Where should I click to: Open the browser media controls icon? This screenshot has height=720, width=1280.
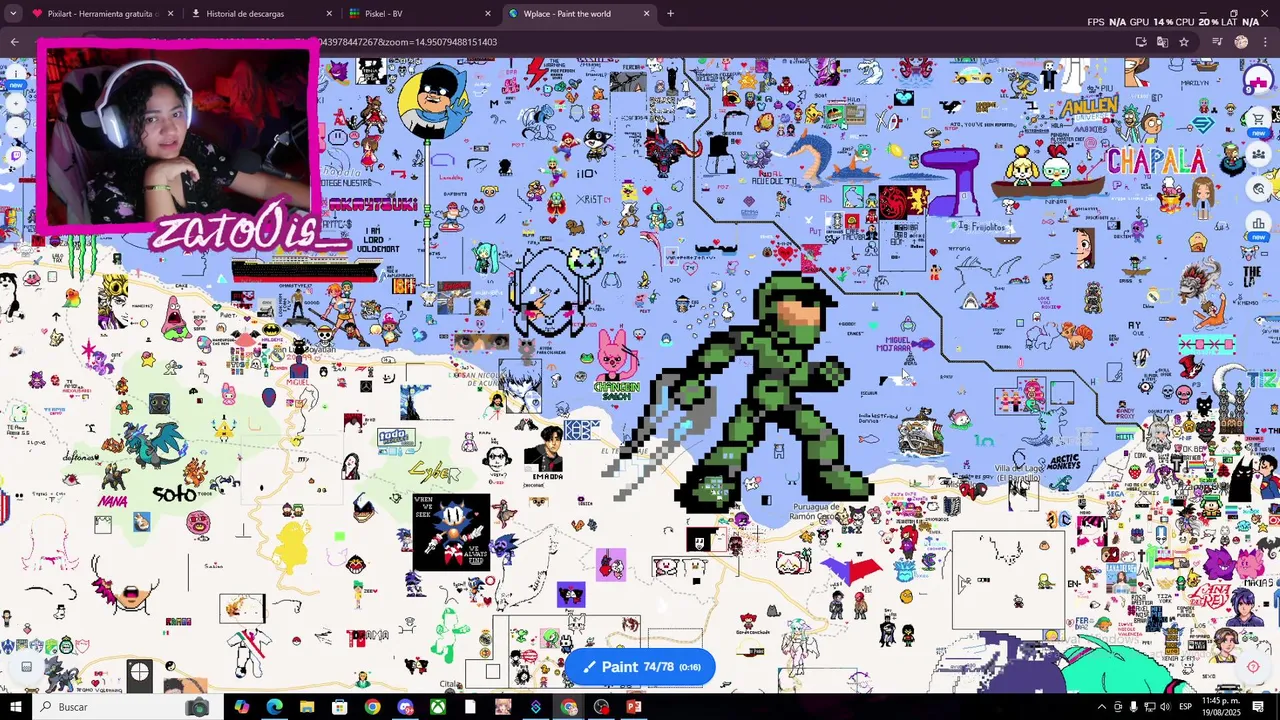(1217, 42)
